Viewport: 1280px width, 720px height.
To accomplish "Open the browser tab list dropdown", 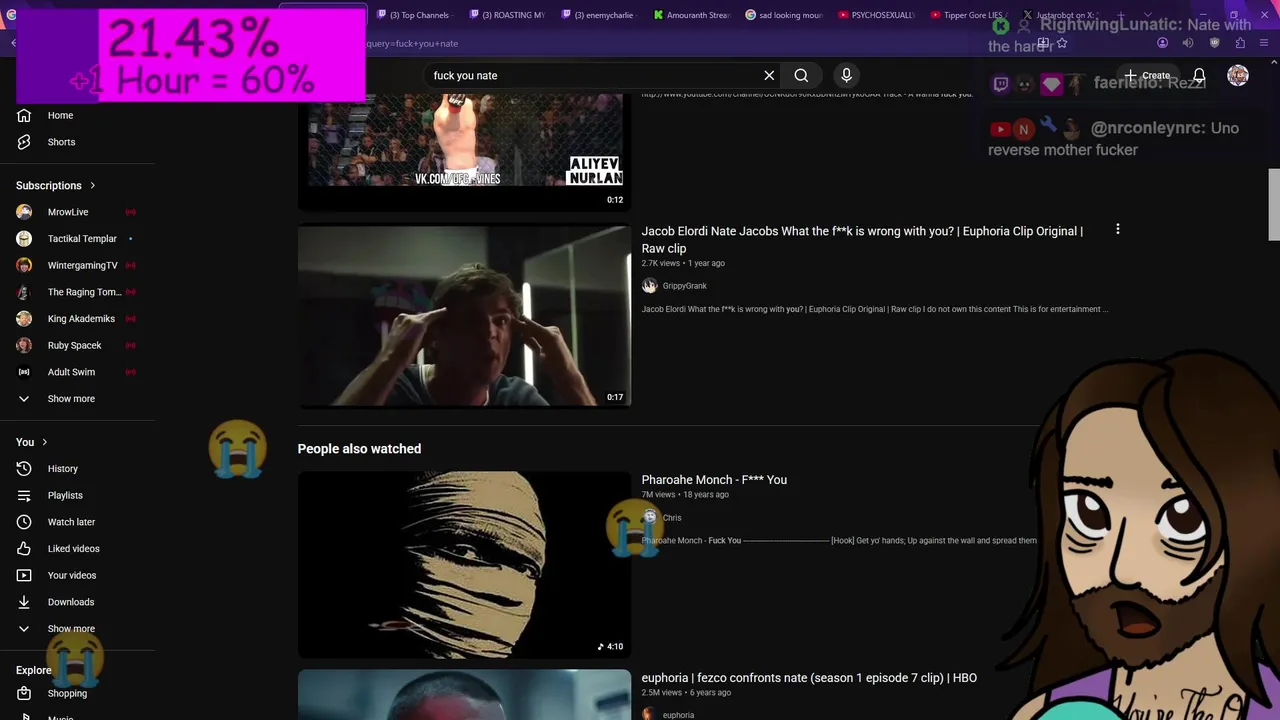I will point(1147,15).
